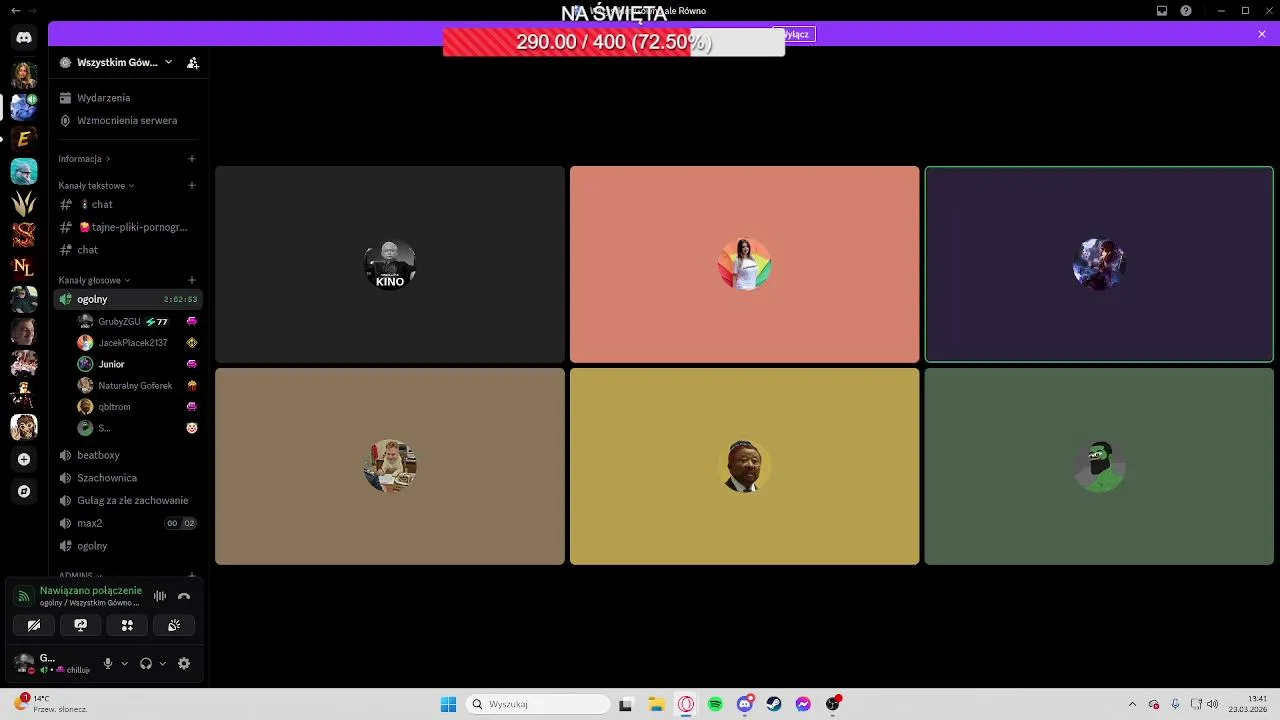This screenshot has height=720, width=1280.
Task: Click user qbitrom in voice list
Action: click(138, 407)
